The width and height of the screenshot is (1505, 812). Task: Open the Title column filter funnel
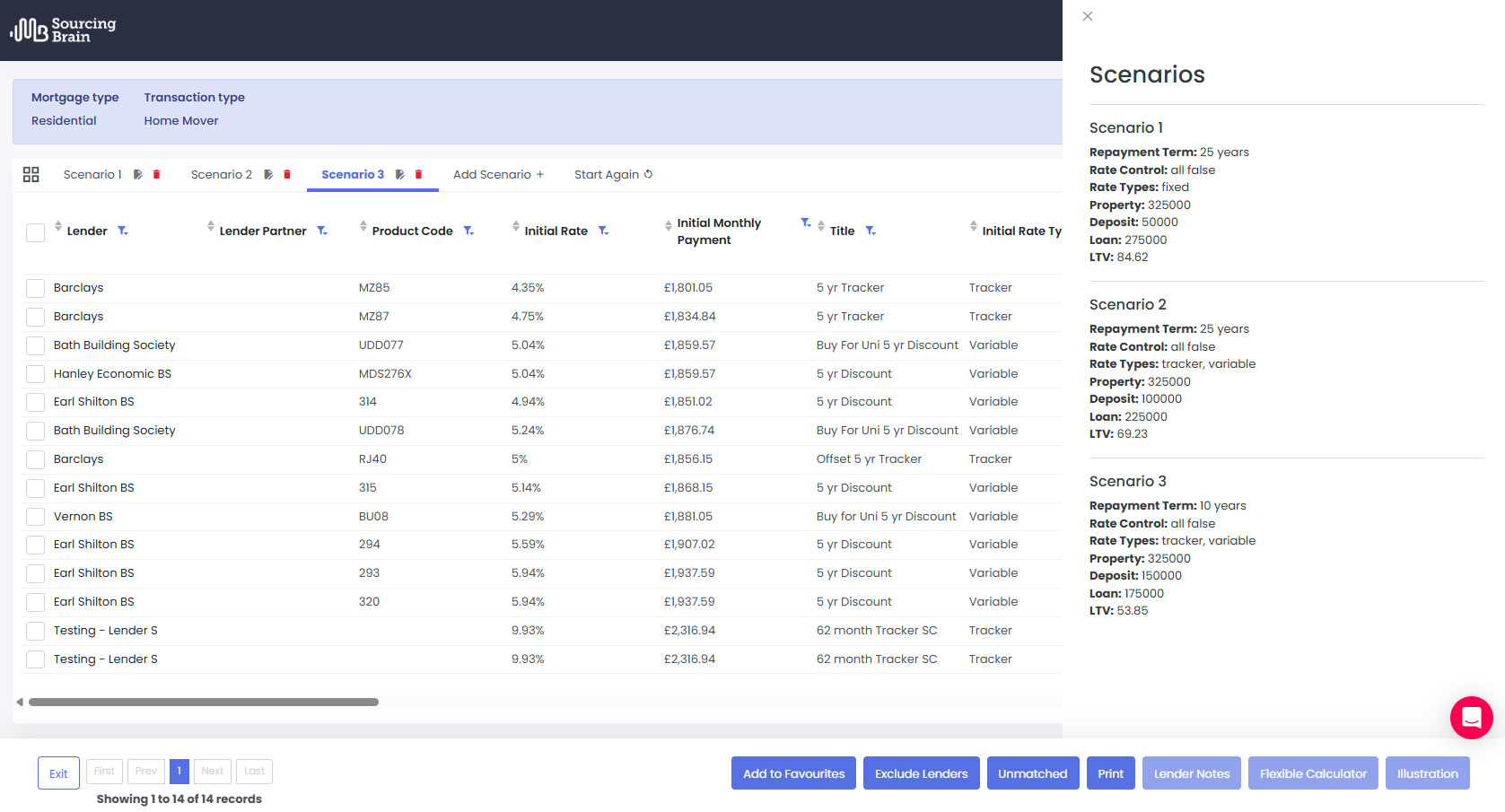click(871, 231)
